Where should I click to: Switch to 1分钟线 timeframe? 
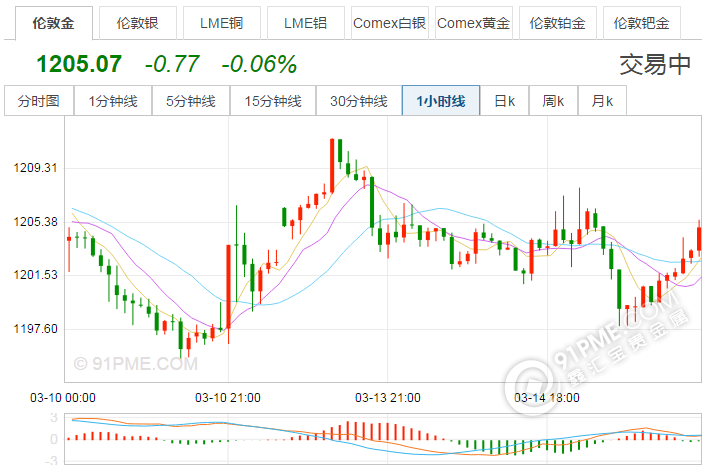coord(113,101)
